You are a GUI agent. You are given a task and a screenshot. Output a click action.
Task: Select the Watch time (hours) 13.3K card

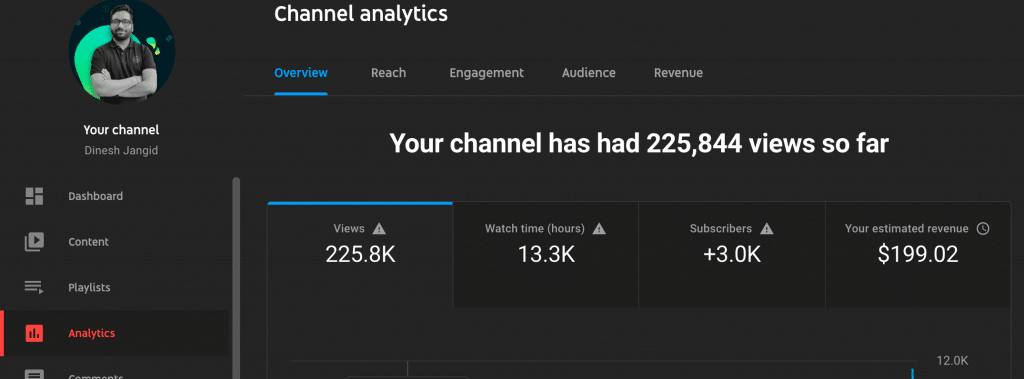tap(545, 255)
